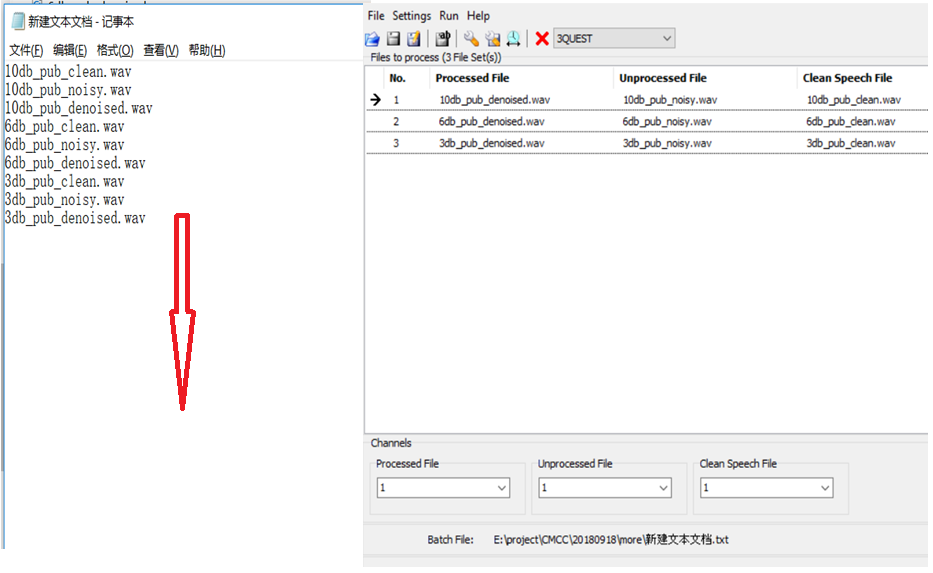Viewport: 933px width, 573px height.
Task: Open Notepad's 帮助(H) menu
Action: [206, 51]
